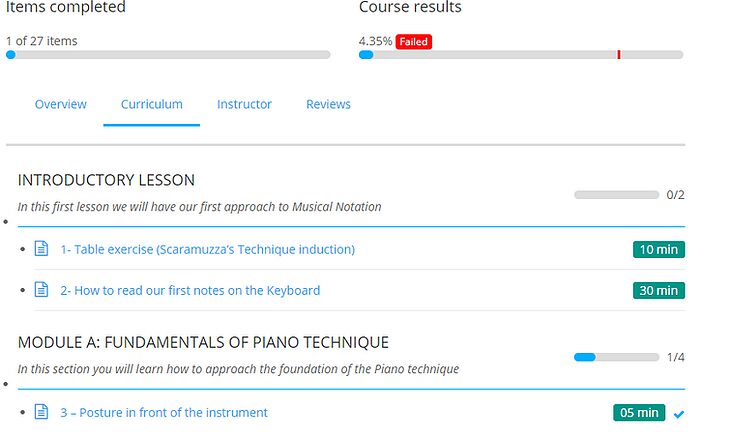Screen dimensions: 733x432
Task: Collapse Module A Fundamentals of Piano Technique heading
Action: tap(203, 342)
